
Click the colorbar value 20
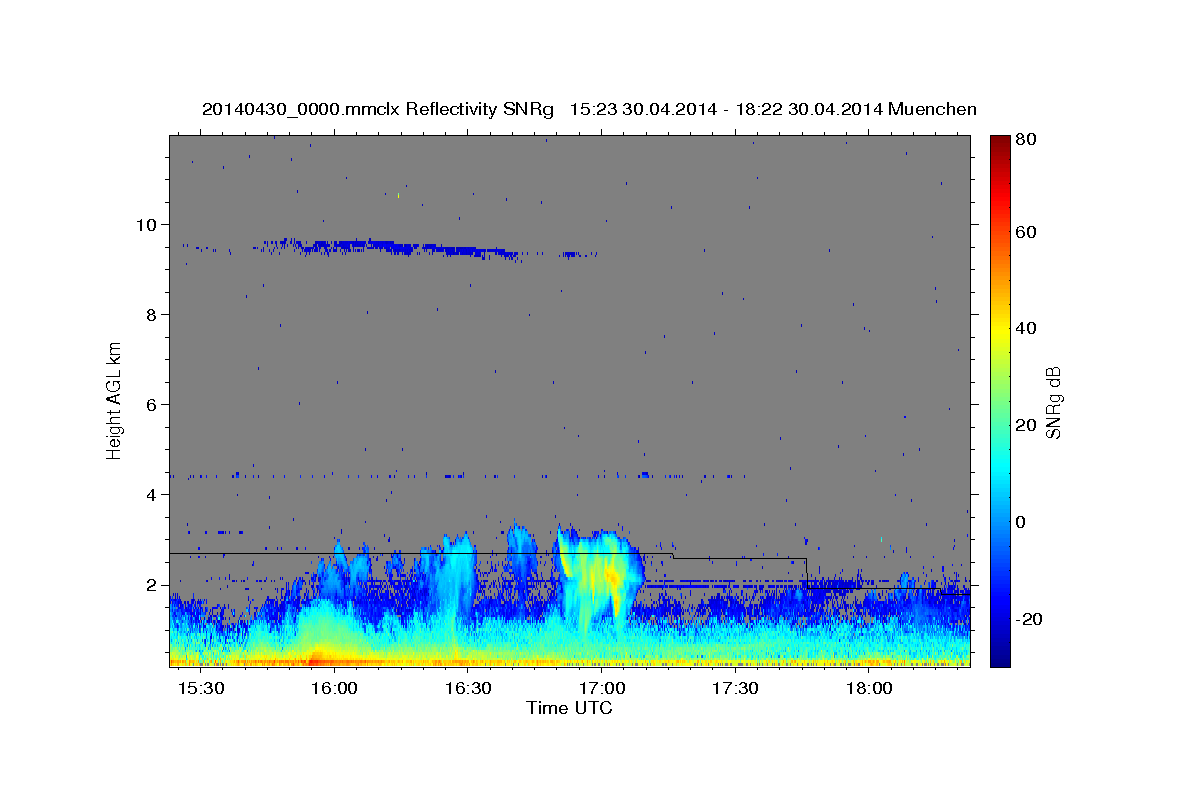pos(1026,425)
